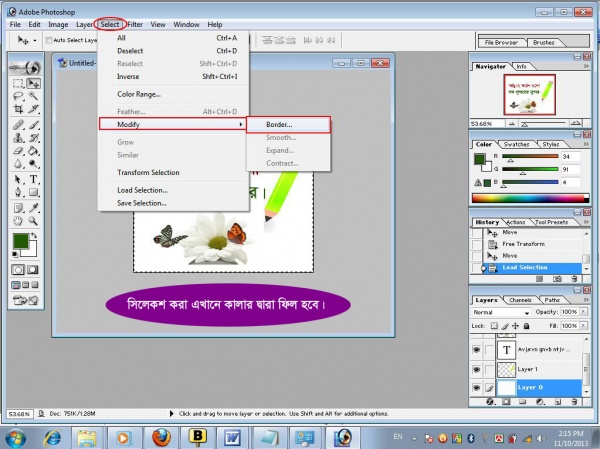Select the Type tool
The height and width of the screenshot is (449, 600).
34,179
